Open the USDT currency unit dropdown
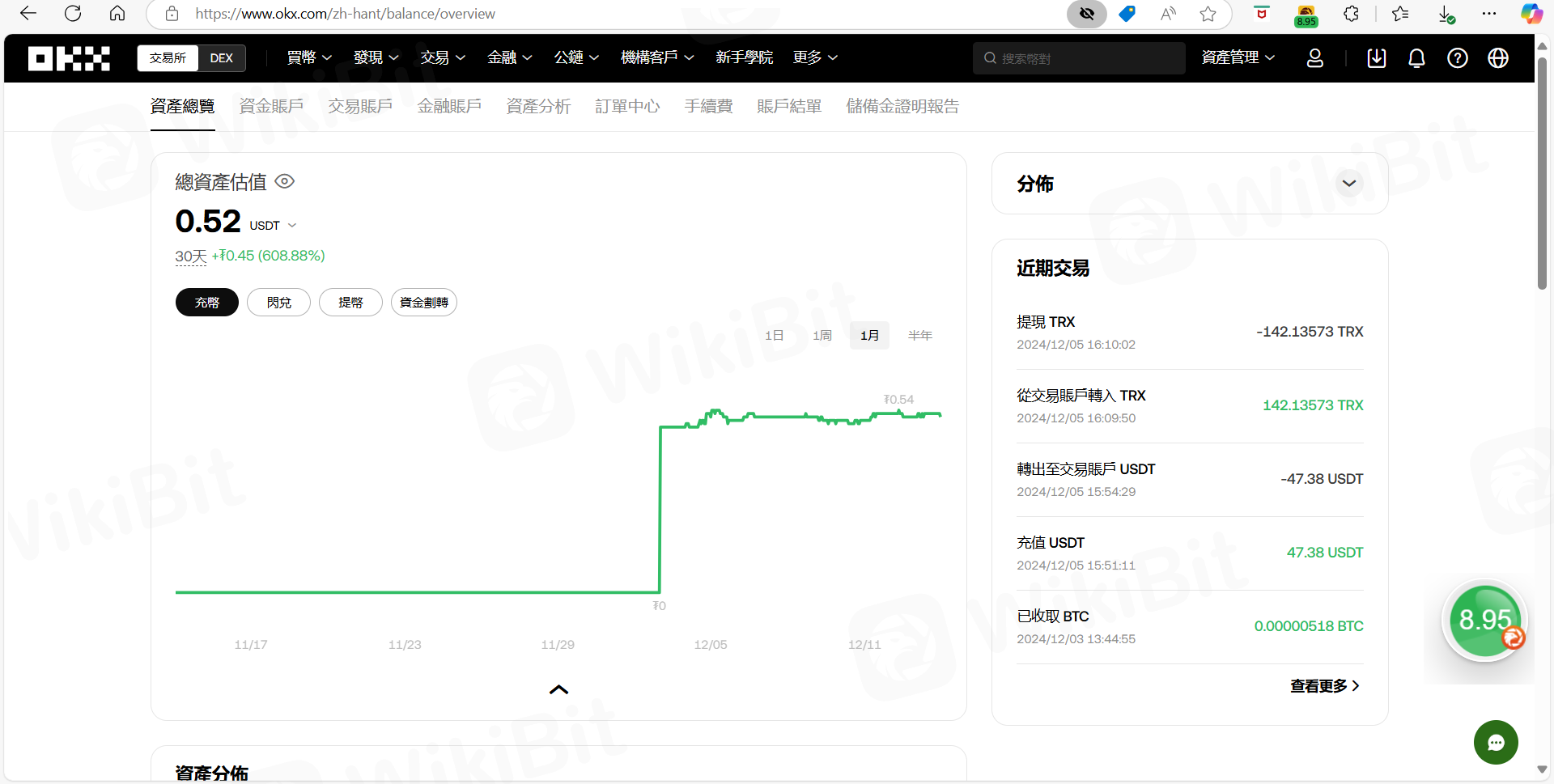The image size is (1554, 784). click(x=273, y=226)
